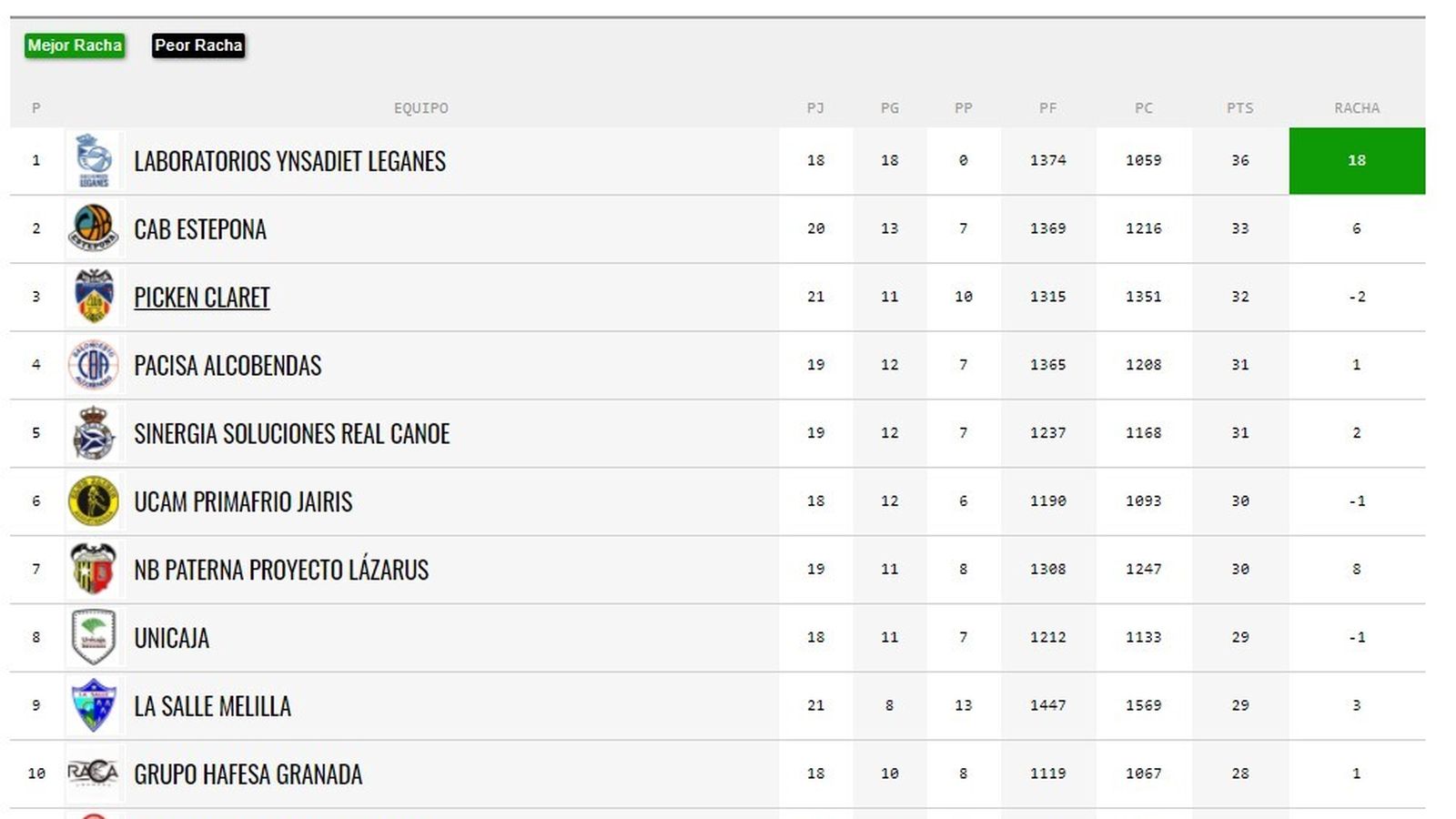Click the LA SALLE MELILLA team name
Image resolution: width=1456 pixels, height=819 pixels.
tap(211, 705)
